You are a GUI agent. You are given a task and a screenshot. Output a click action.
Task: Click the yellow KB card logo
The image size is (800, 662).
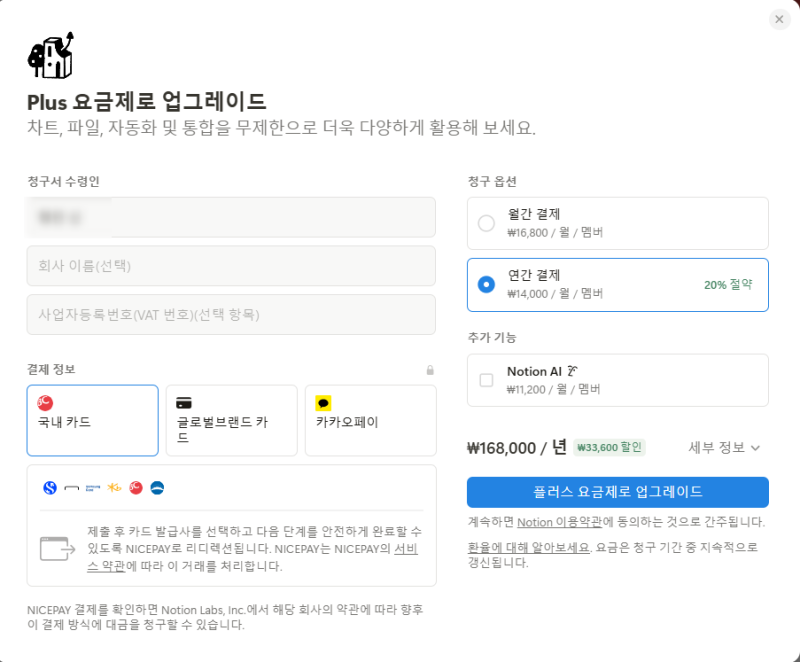[x=114, y=488]
